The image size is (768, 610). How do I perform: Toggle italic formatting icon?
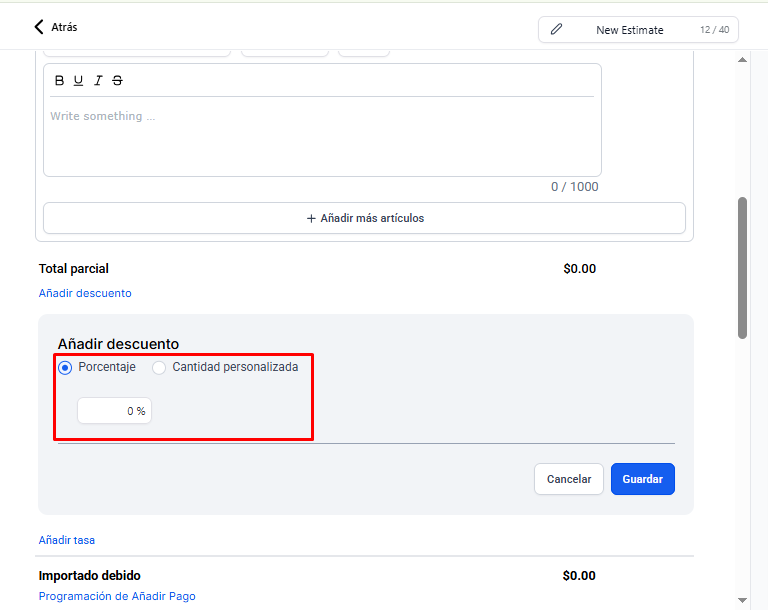point(98,80)
